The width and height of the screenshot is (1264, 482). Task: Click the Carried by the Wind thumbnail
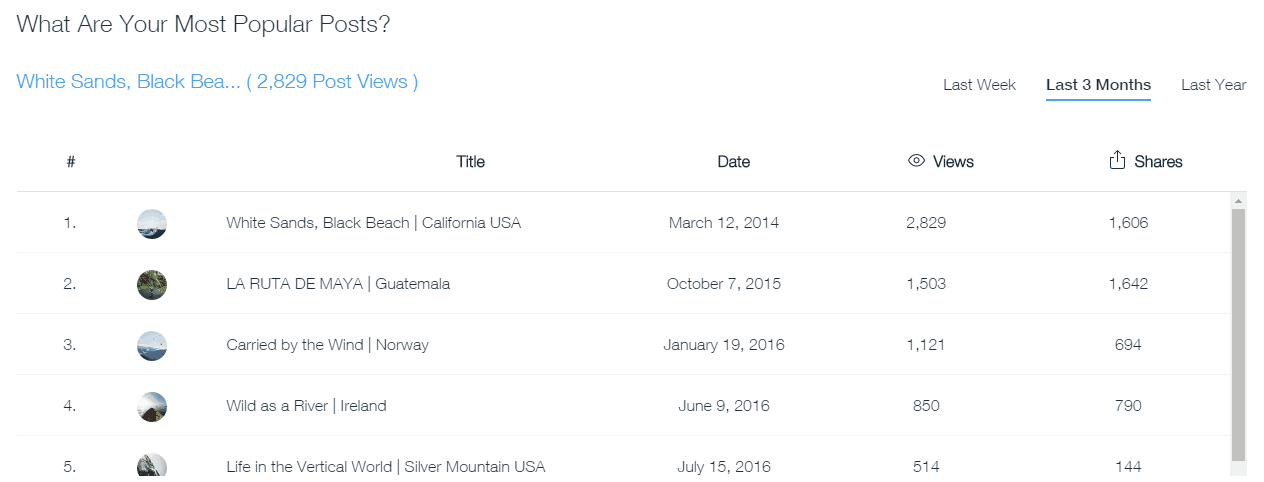click(152, 345)
